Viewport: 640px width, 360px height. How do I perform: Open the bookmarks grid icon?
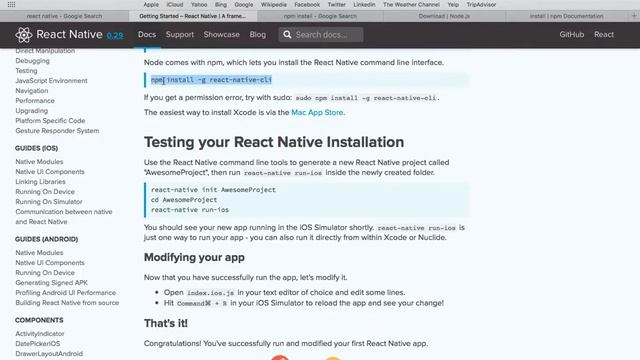click(11, 4)
